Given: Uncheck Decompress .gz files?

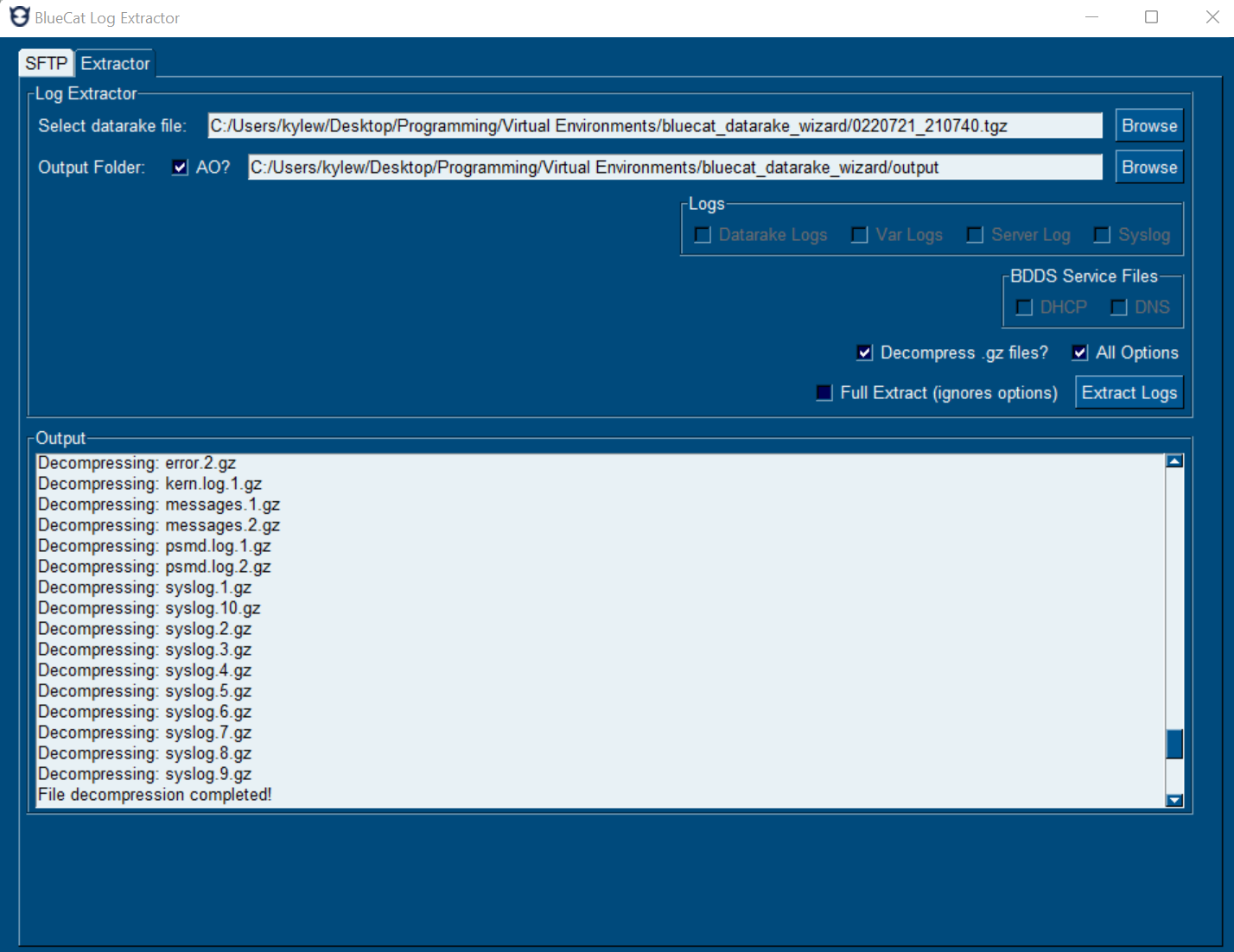Looking at the screenshot, I should (x=864, y=352).
